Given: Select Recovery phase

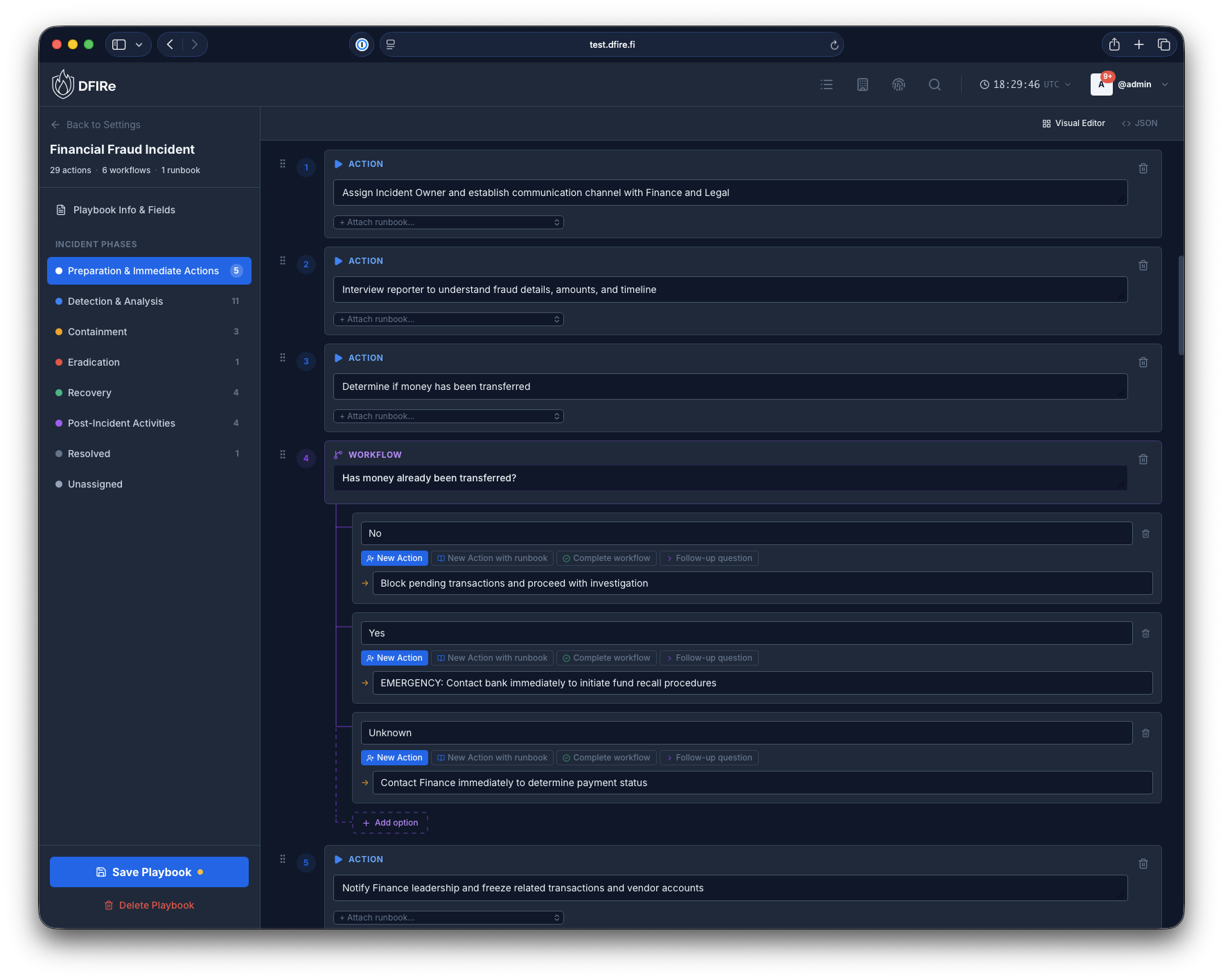Looking at the screenshot, I should tap(149, 393).
